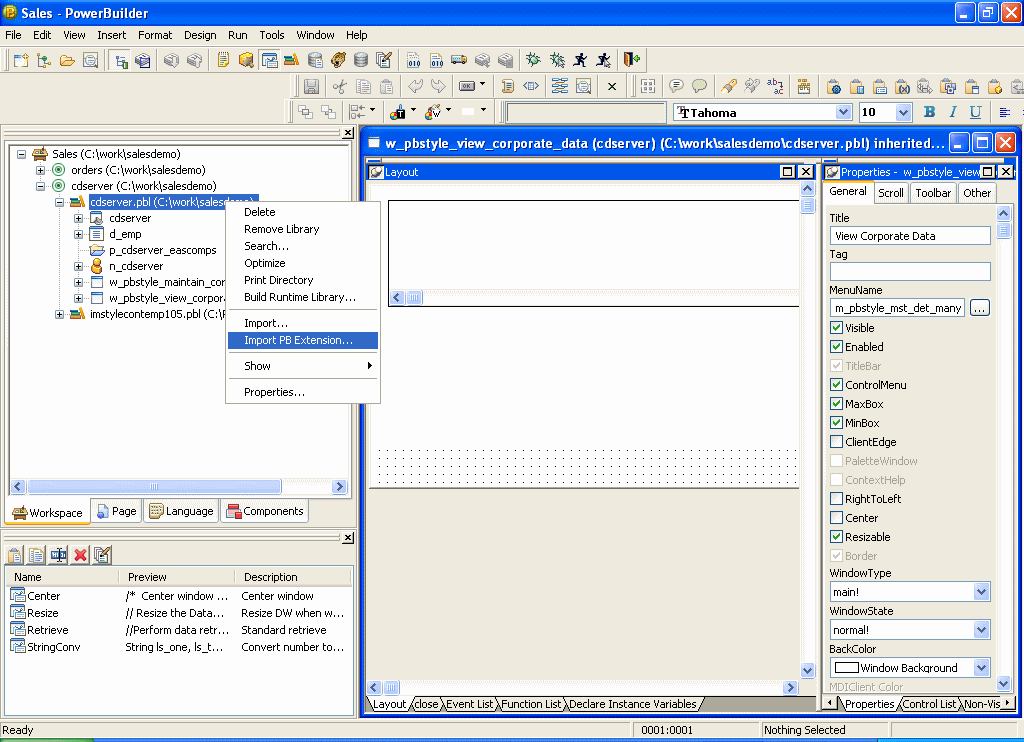The width and height of the screenshot is (1024, 742).
Task: Click the Underline U formatting icon
Action: [975, 112]
